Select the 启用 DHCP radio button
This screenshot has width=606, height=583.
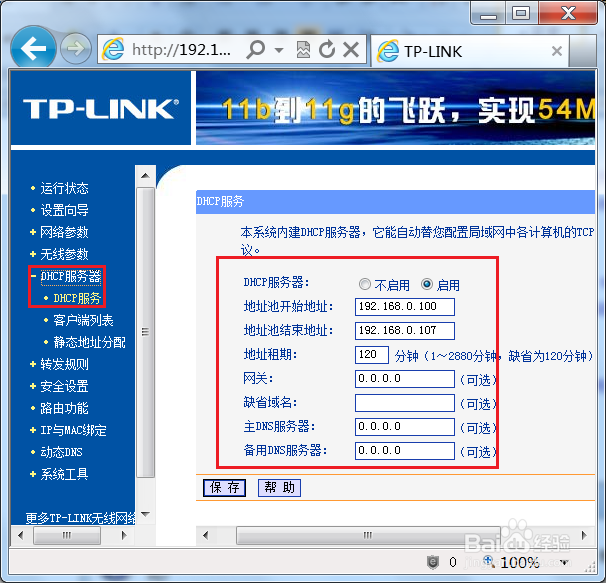click(427, 284)
